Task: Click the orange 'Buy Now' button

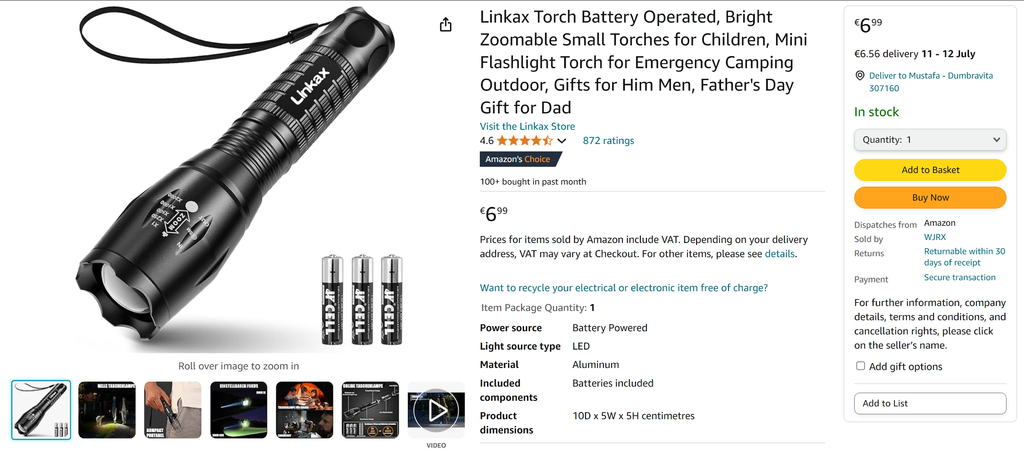Action: click(x=930, y=197)
